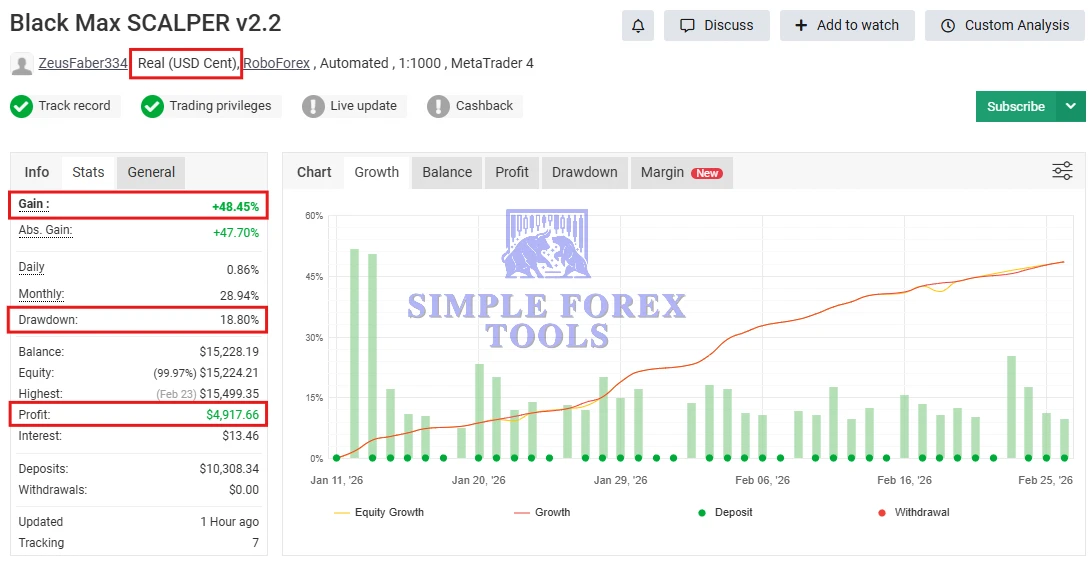Toggle Deposit legend entry
The width and height of the screenshot is (1092, 562).
coord(725,513)
